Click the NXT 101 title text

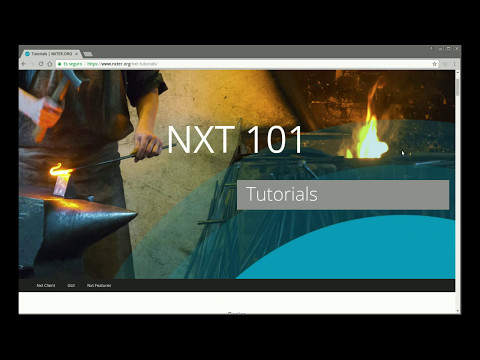[235, 139]
